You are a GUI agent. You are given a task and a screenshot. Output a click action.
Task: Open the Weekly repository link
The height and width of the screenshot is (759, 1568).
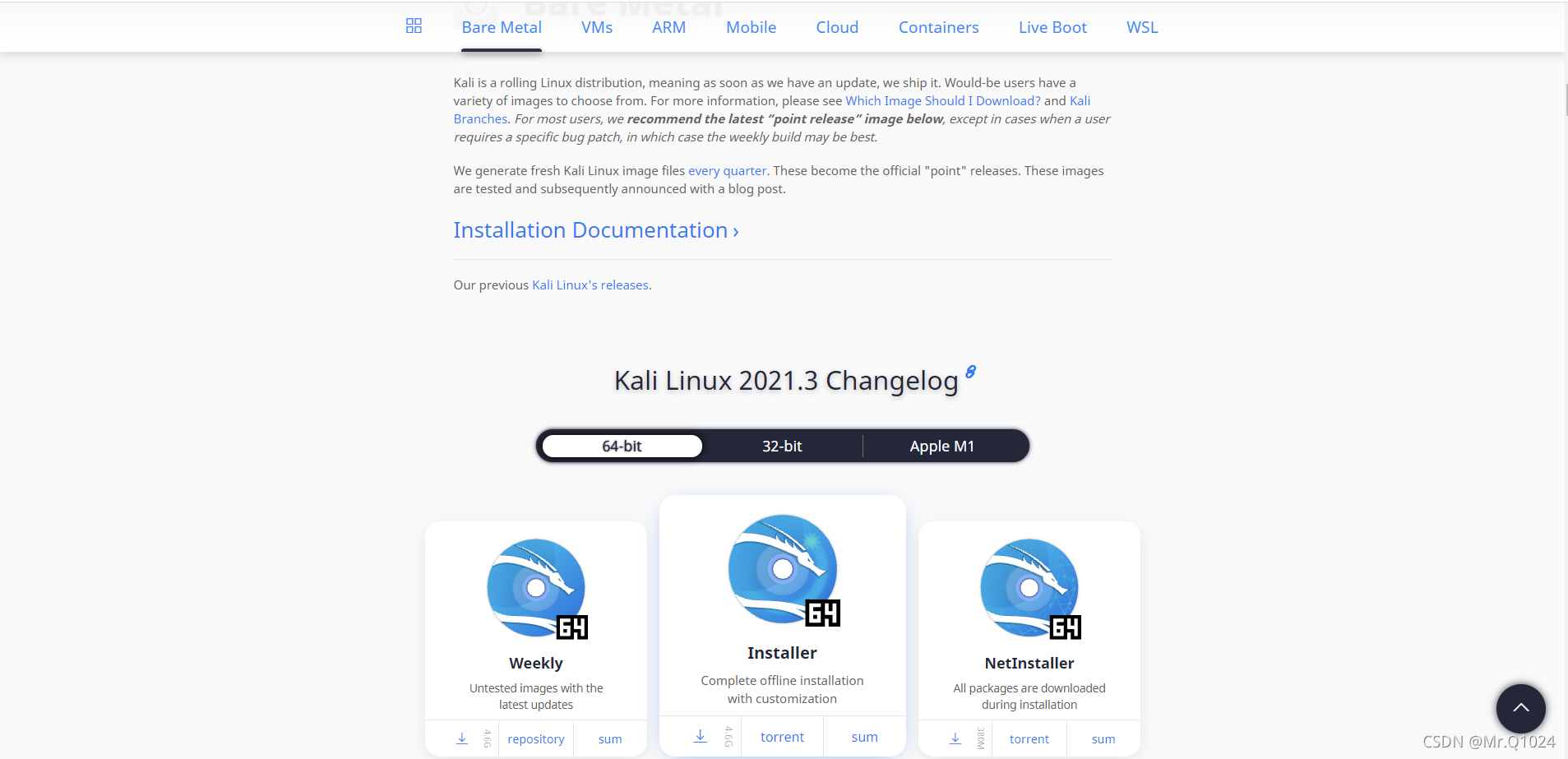536,738
